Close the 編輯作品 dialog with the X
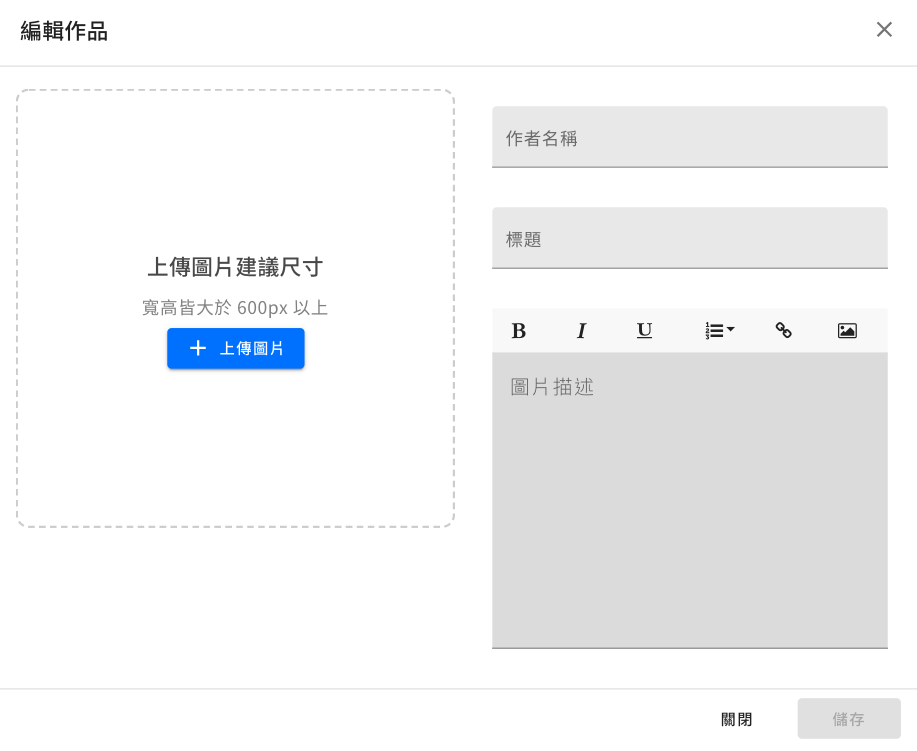This screenshot has height=751, width=917. pyautogui.click(x=884, y=30)
